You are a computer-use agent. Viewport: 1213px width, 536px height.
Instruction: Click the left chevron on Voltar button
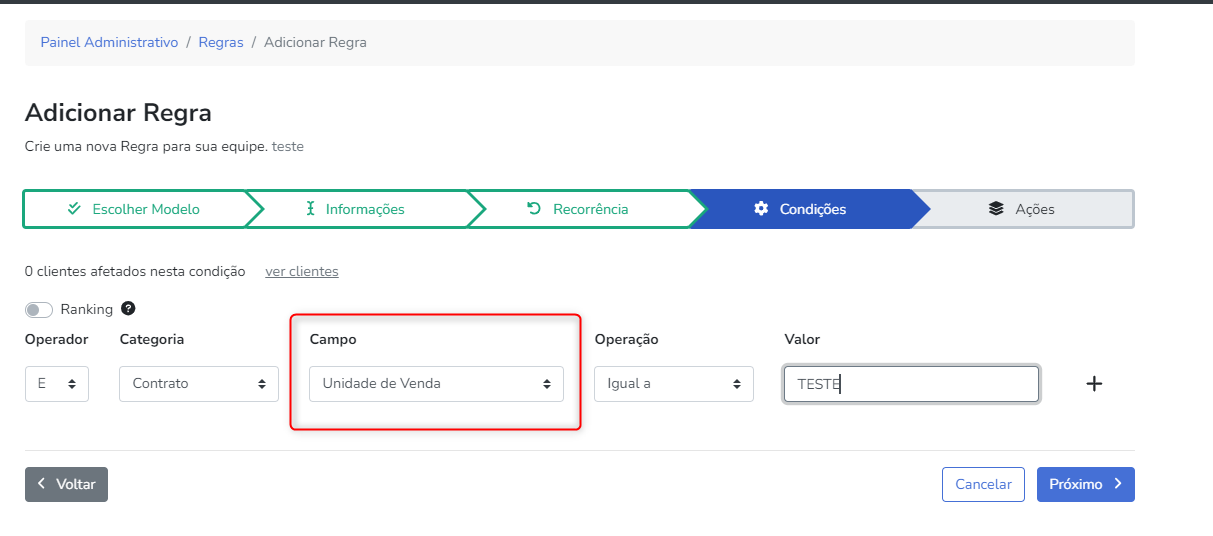[x=42, y=484]
